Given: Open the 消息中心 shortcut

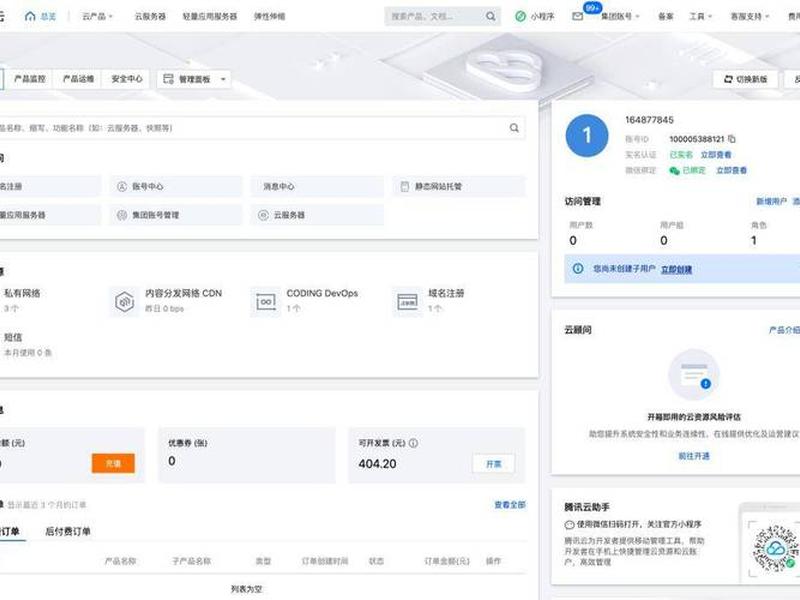Looking at the screenshot, I should (x=317, y=186).
